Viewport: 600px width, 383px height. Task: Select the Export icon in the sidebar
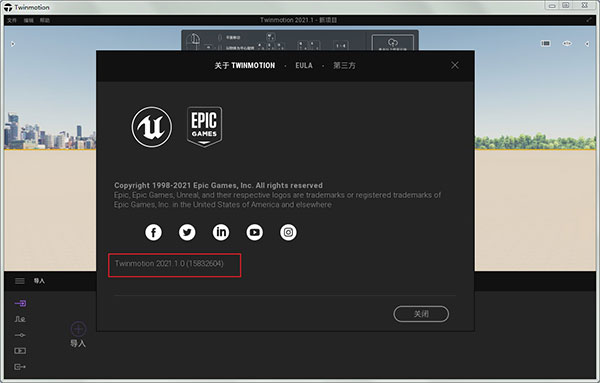click(x=20, y=367)
